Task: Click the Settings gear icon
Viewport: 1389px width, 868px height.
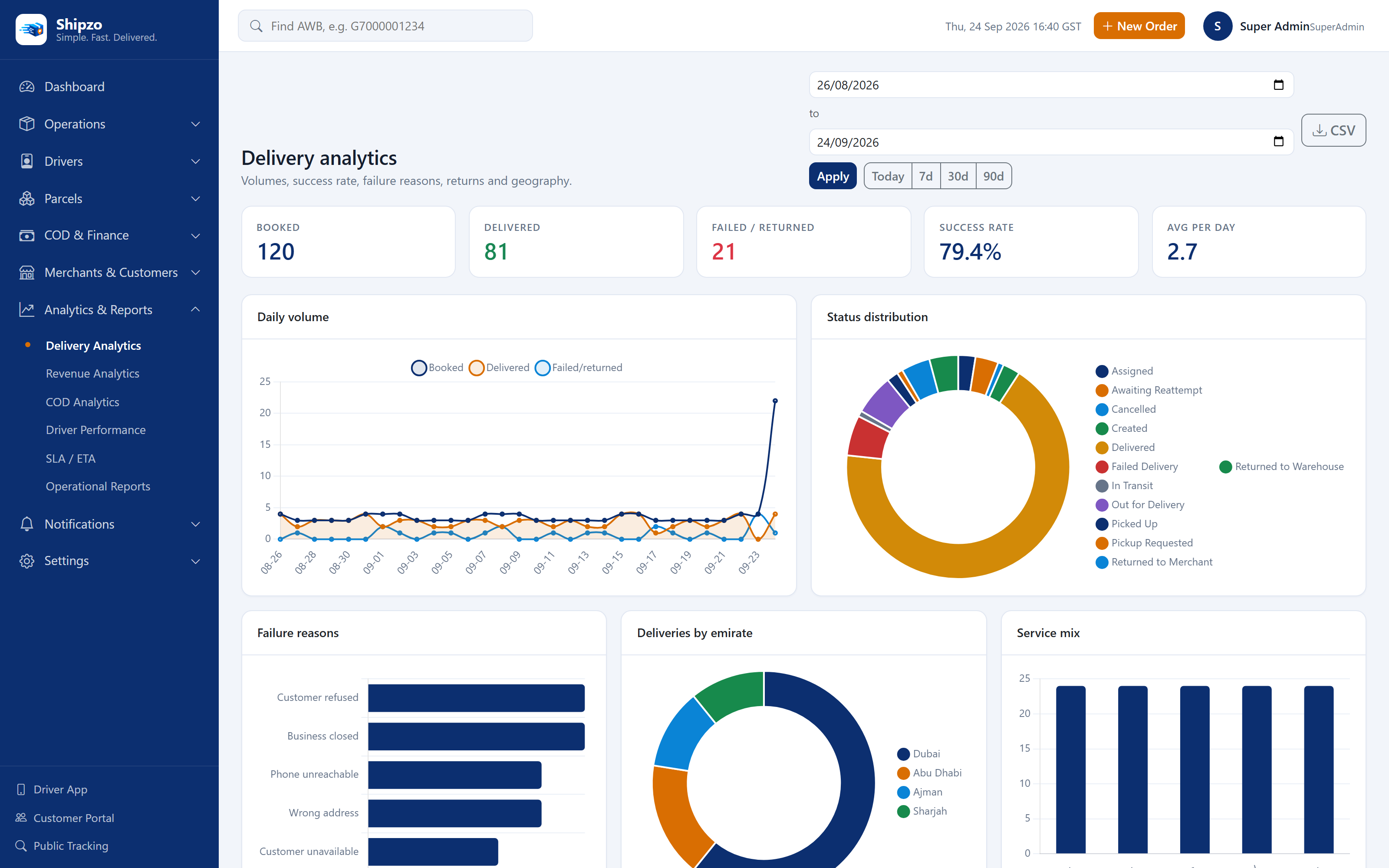Action: tap(27, 561)
